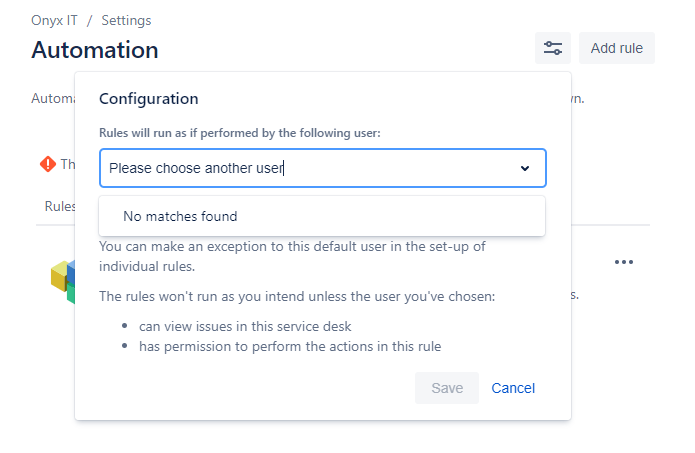The width and height of the screenshot is (695, 453).
Task: Cancel the Configuration dialog
Action: [x=513, y=388]
